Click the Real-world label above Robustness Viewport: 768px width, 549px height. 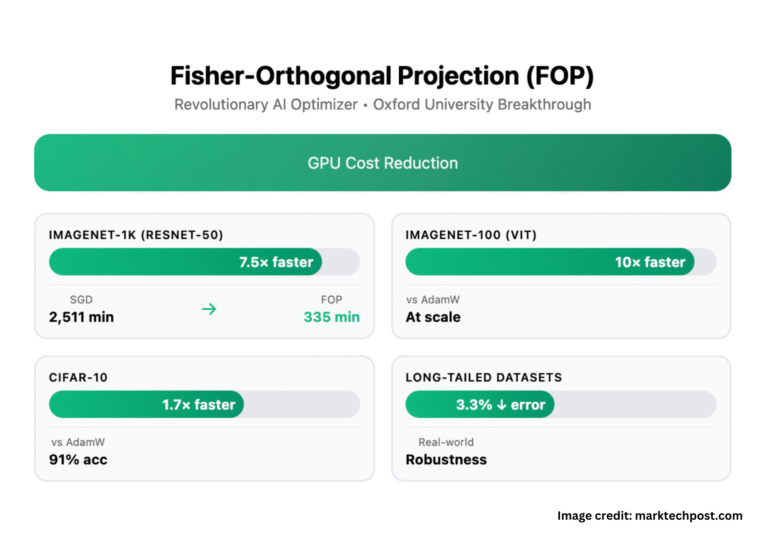tap(446, 442)
